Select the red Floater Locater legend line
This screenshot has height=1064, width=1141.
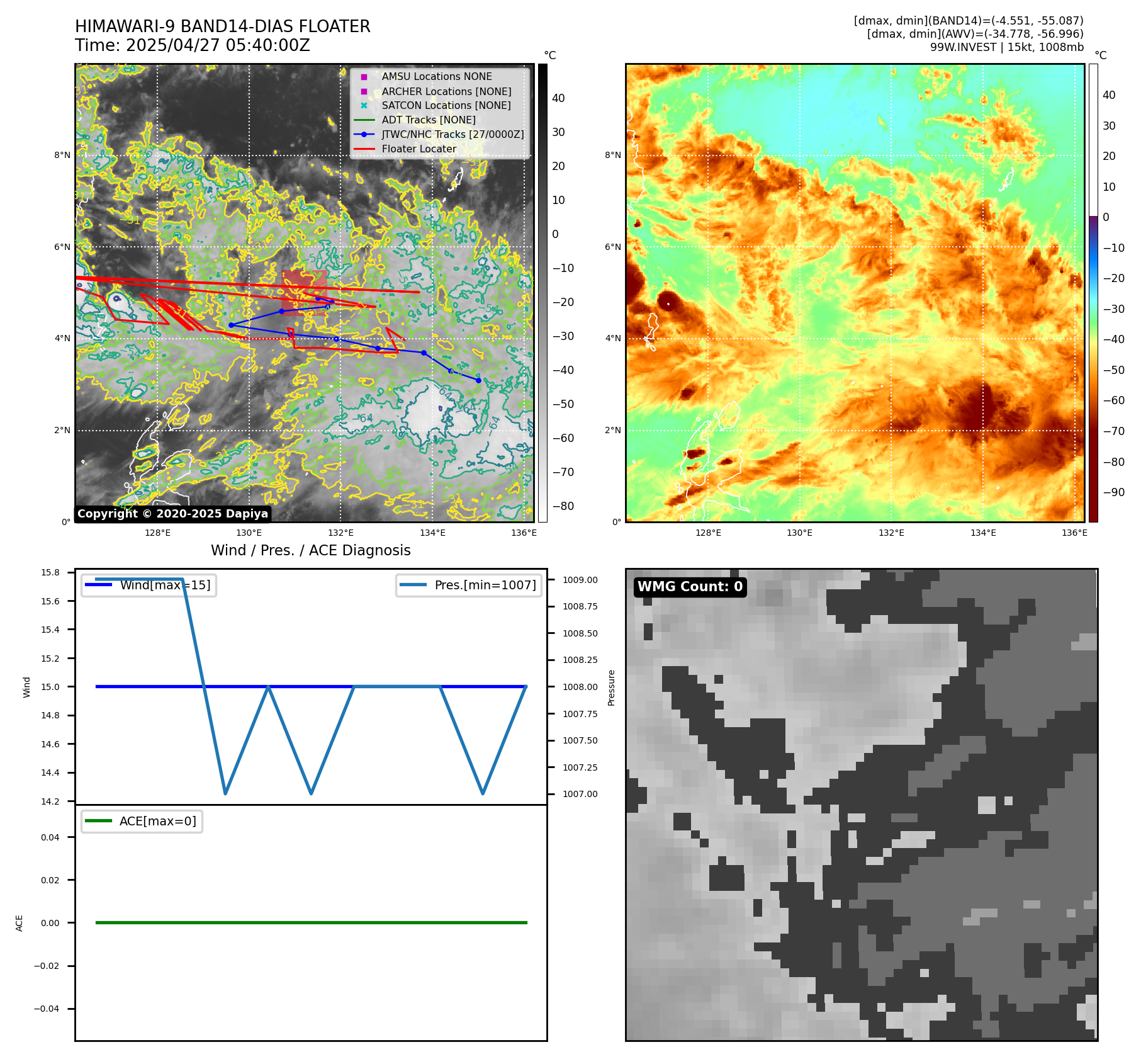(x=364, y=149)
